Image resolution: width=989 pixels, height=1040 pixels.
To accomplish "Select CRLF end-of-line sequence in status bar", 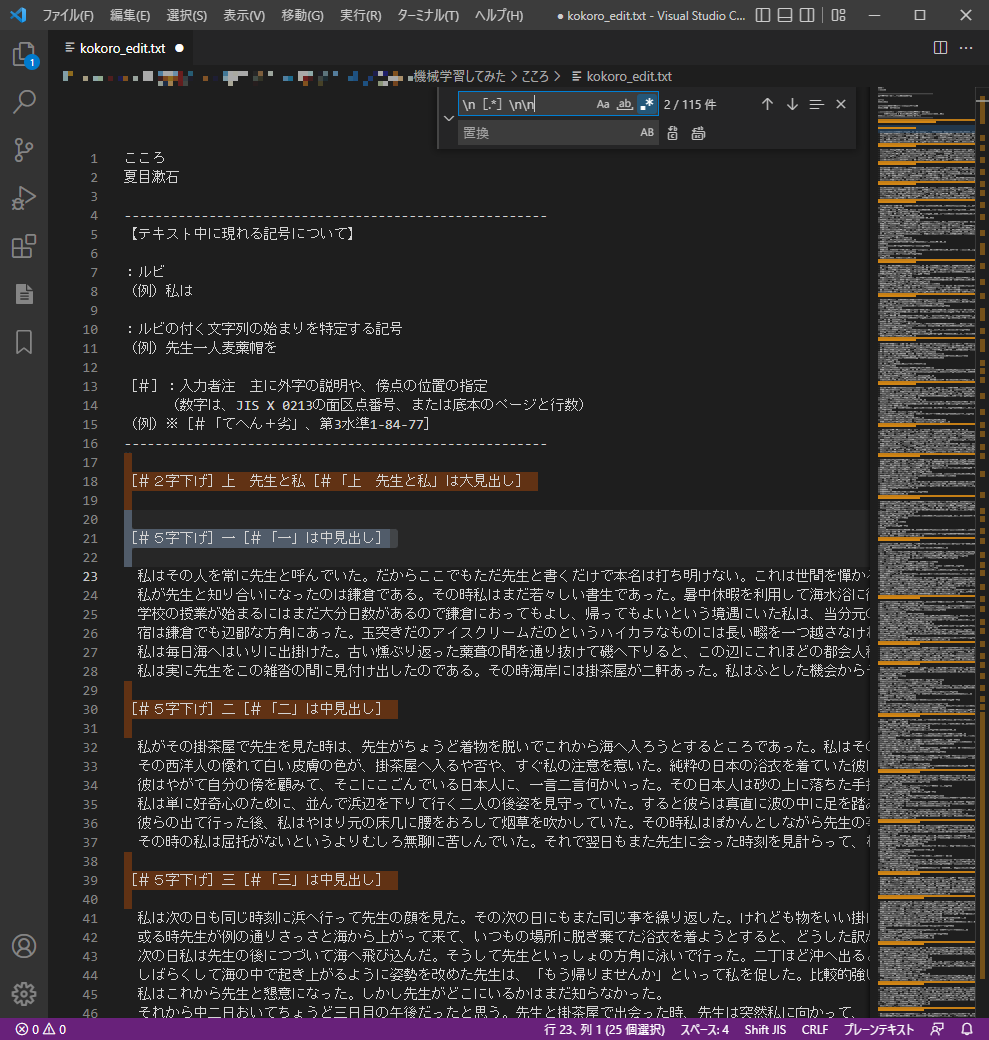I will 814,1029.
